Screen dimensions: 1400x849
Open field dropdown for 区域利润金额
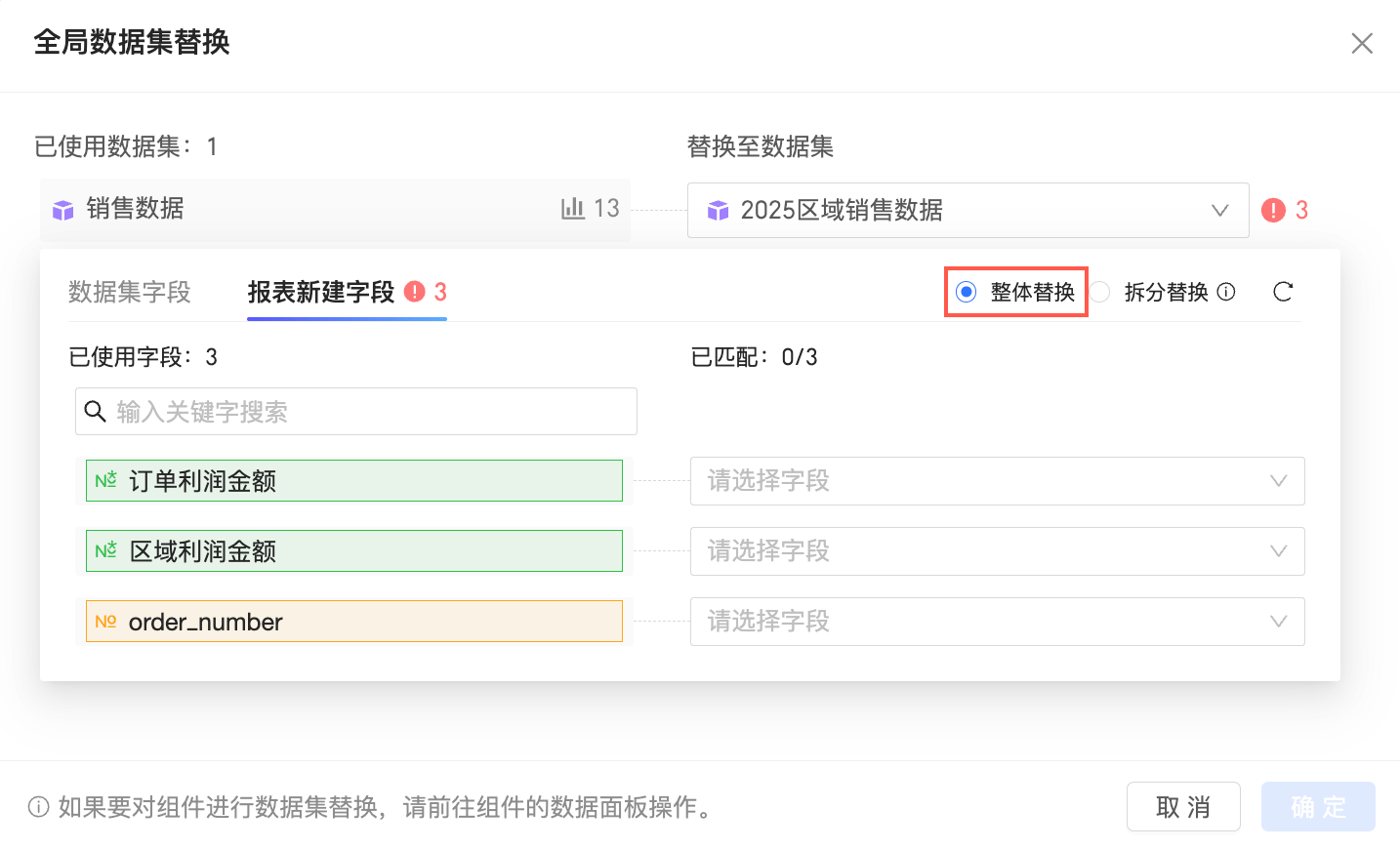(x=997, y=551)
